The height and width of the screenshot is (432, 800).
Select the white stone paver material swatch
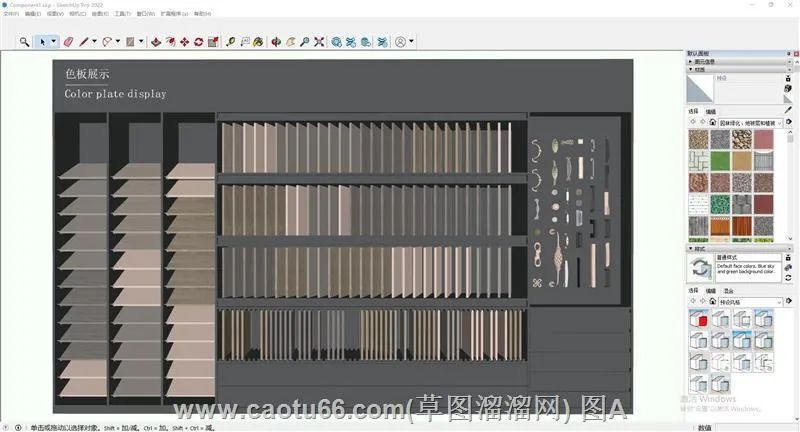coord(698,161)
